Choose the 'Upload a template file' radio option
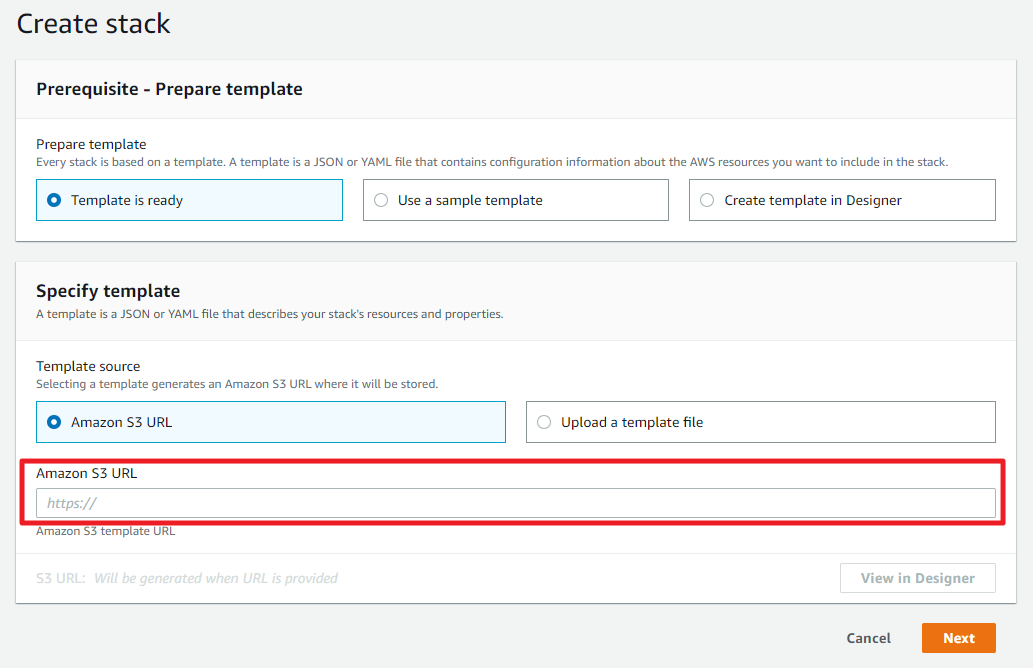Image resolution: width=1033 pixels, height=668 pixels. click(x=544, y=422)
